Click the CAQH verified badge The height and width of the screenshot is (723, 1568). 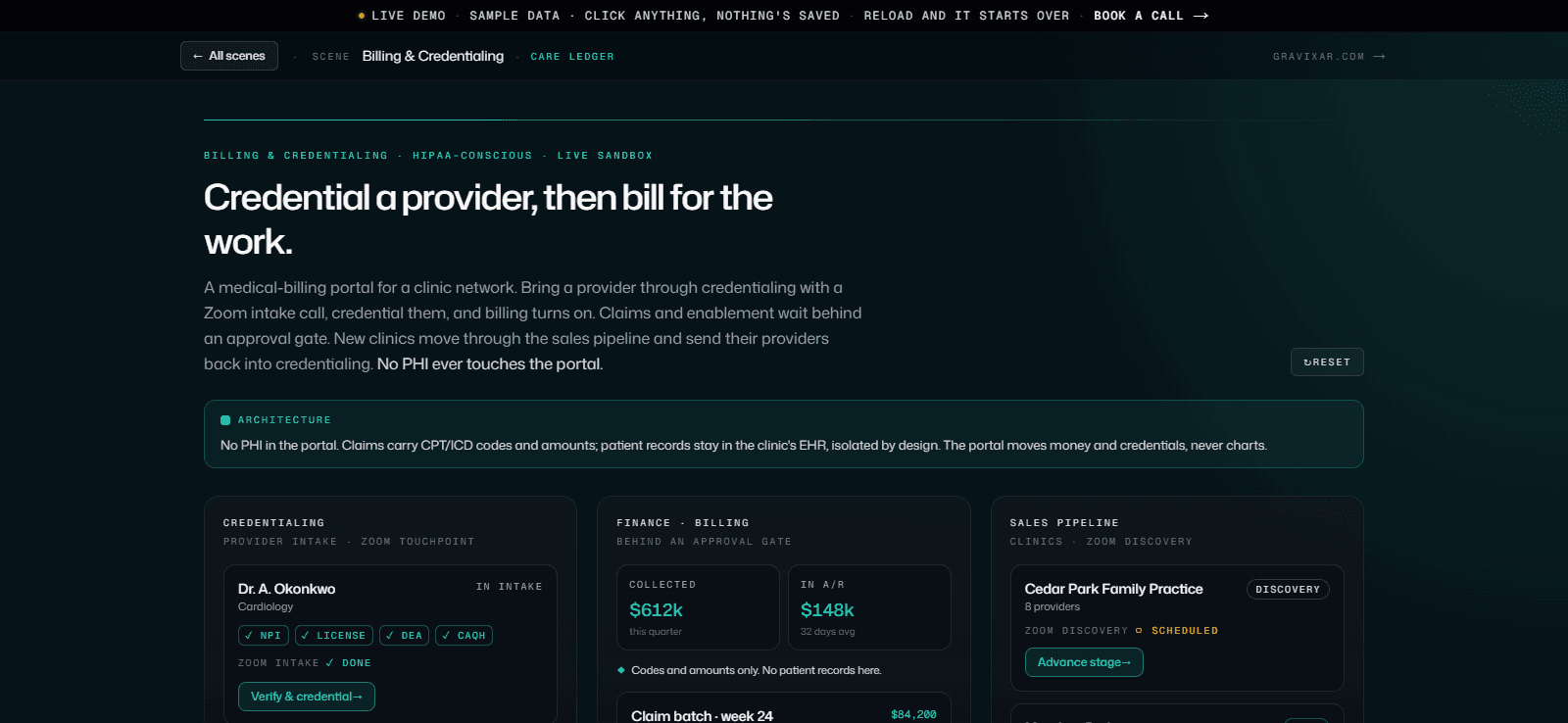click(464, 636)
